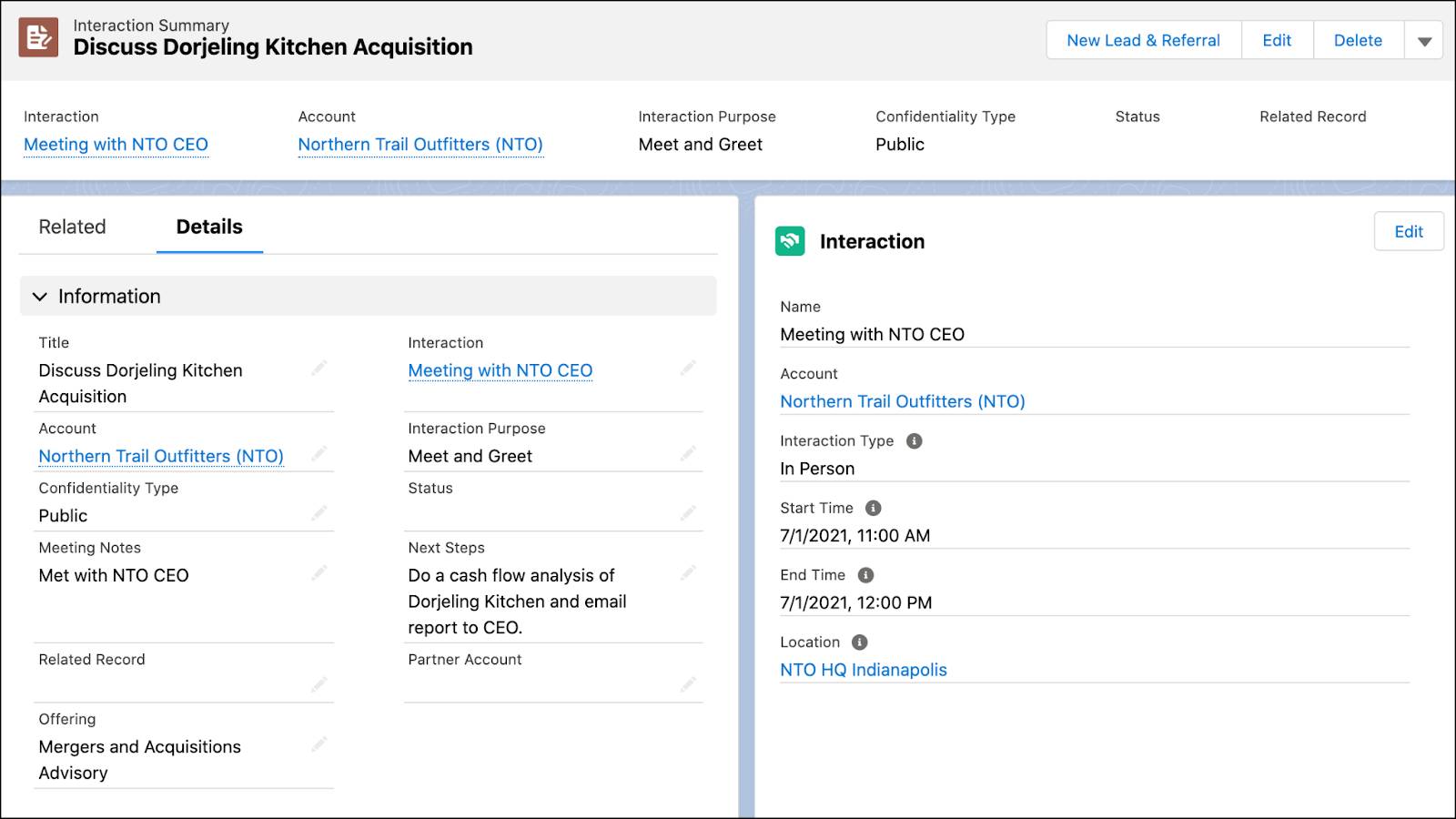Click the Title field pencil edit icon
Image resolution: width=1456 pixels, height=819 pixels.
pyautogui.click(x=319, y=368)
